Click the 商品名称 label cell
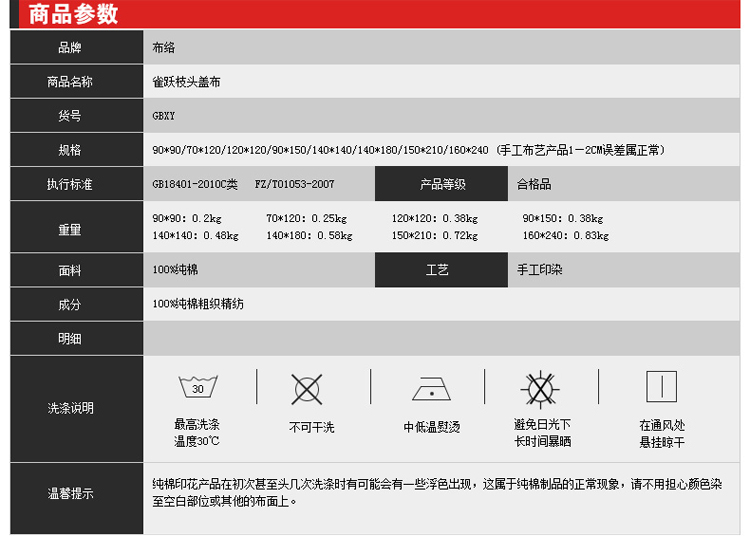 pos(77,81)
